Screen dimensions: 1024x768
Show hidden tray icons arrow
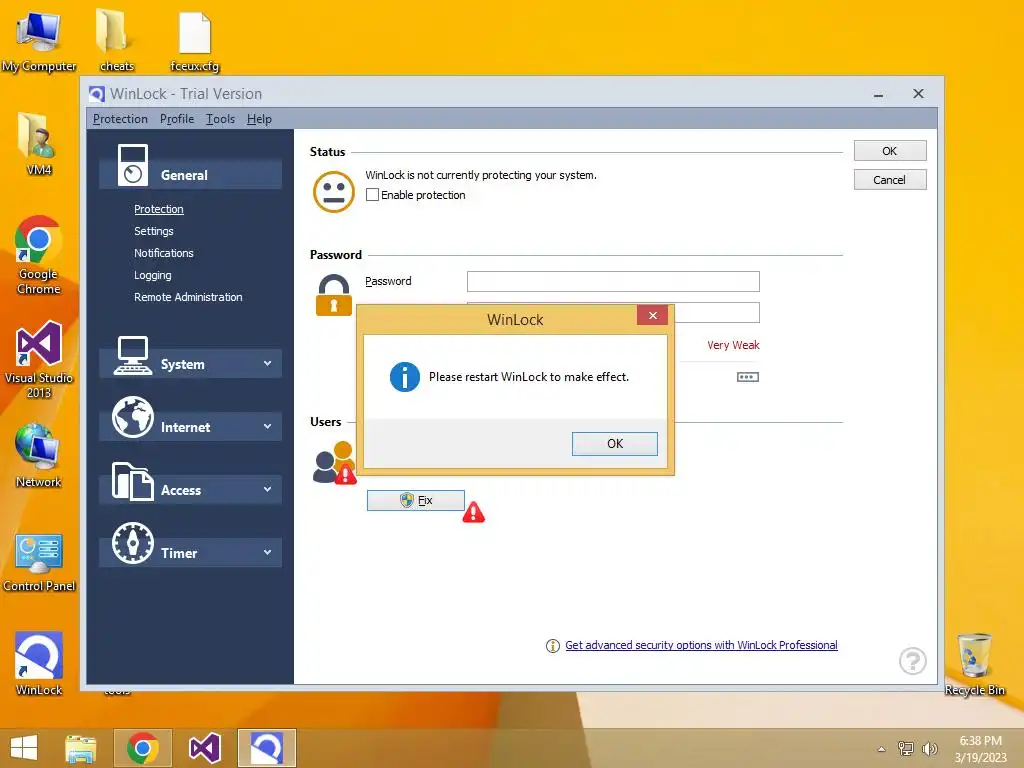(x=881, y=749)
